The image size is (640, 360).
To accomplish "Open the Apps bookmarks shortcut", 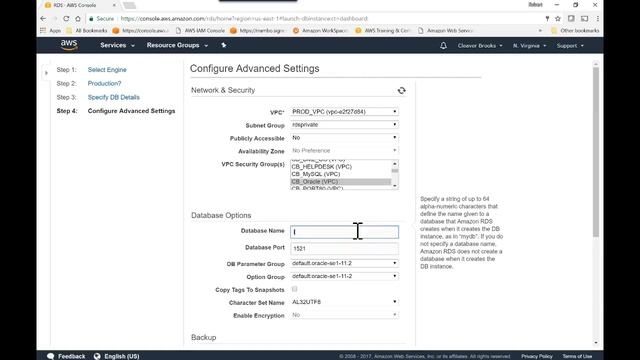I will [x=51, y=31].
